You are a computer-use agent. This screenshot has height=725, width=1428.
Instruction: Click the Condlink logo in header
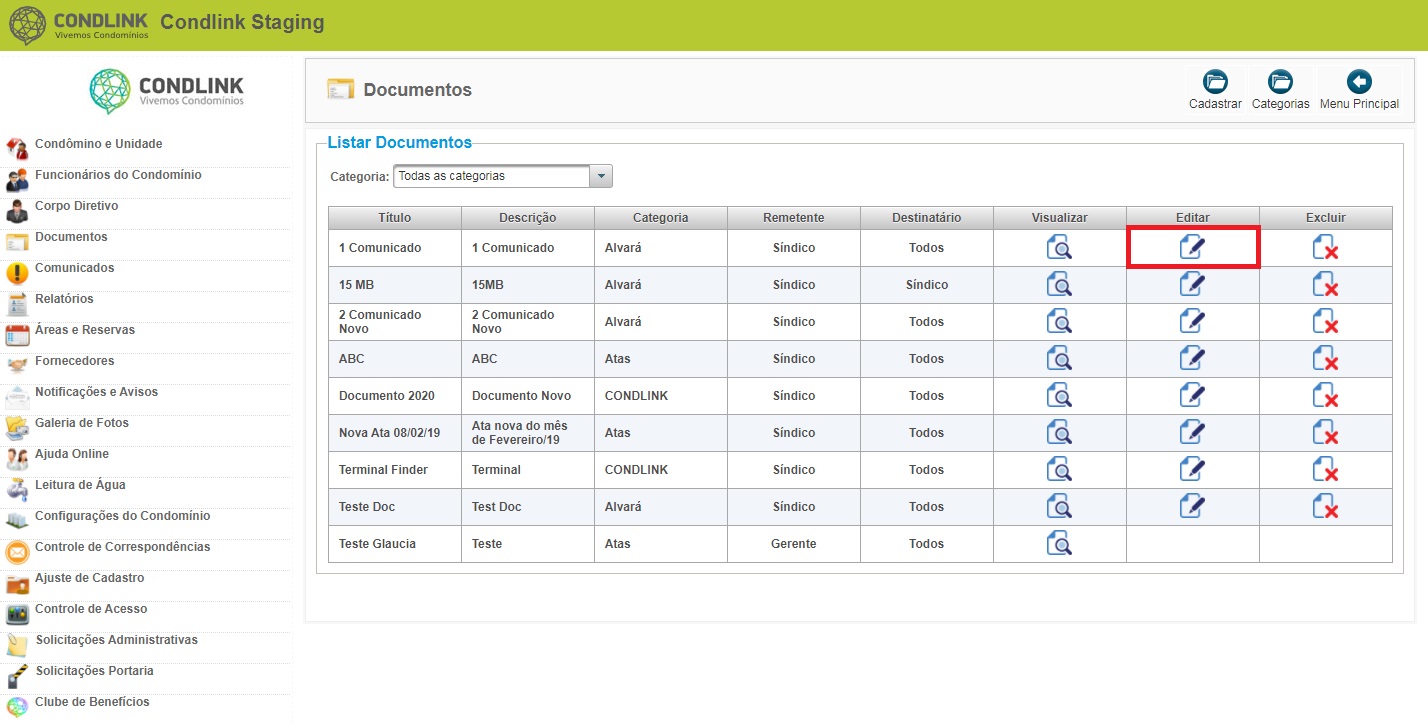(78, 24)
